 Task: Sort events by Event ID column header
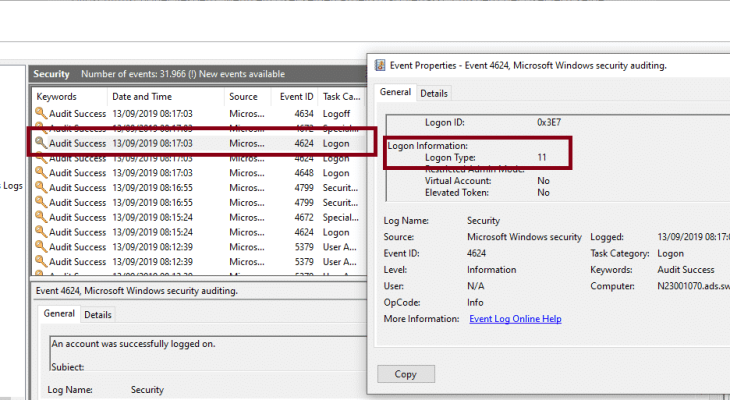tap(295, 97)
